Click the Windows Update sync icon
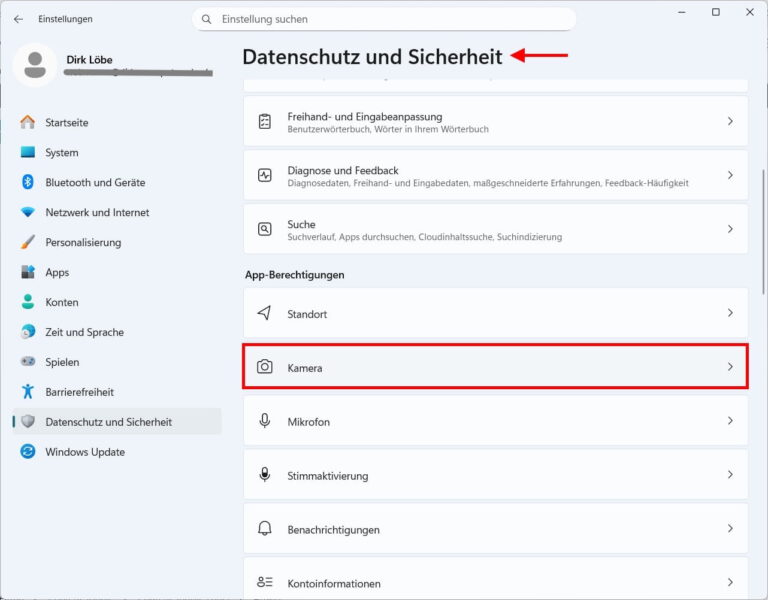 (28, 451)
